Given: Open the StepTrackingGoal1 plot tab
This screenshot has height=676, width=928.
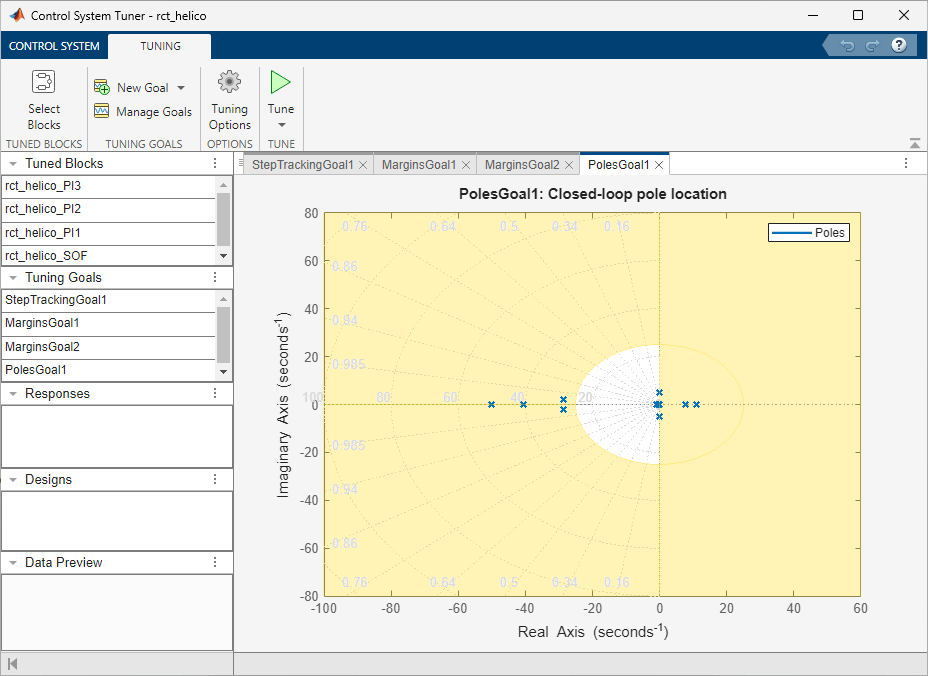Looking at the screenshot, I should tap(302, 164).
